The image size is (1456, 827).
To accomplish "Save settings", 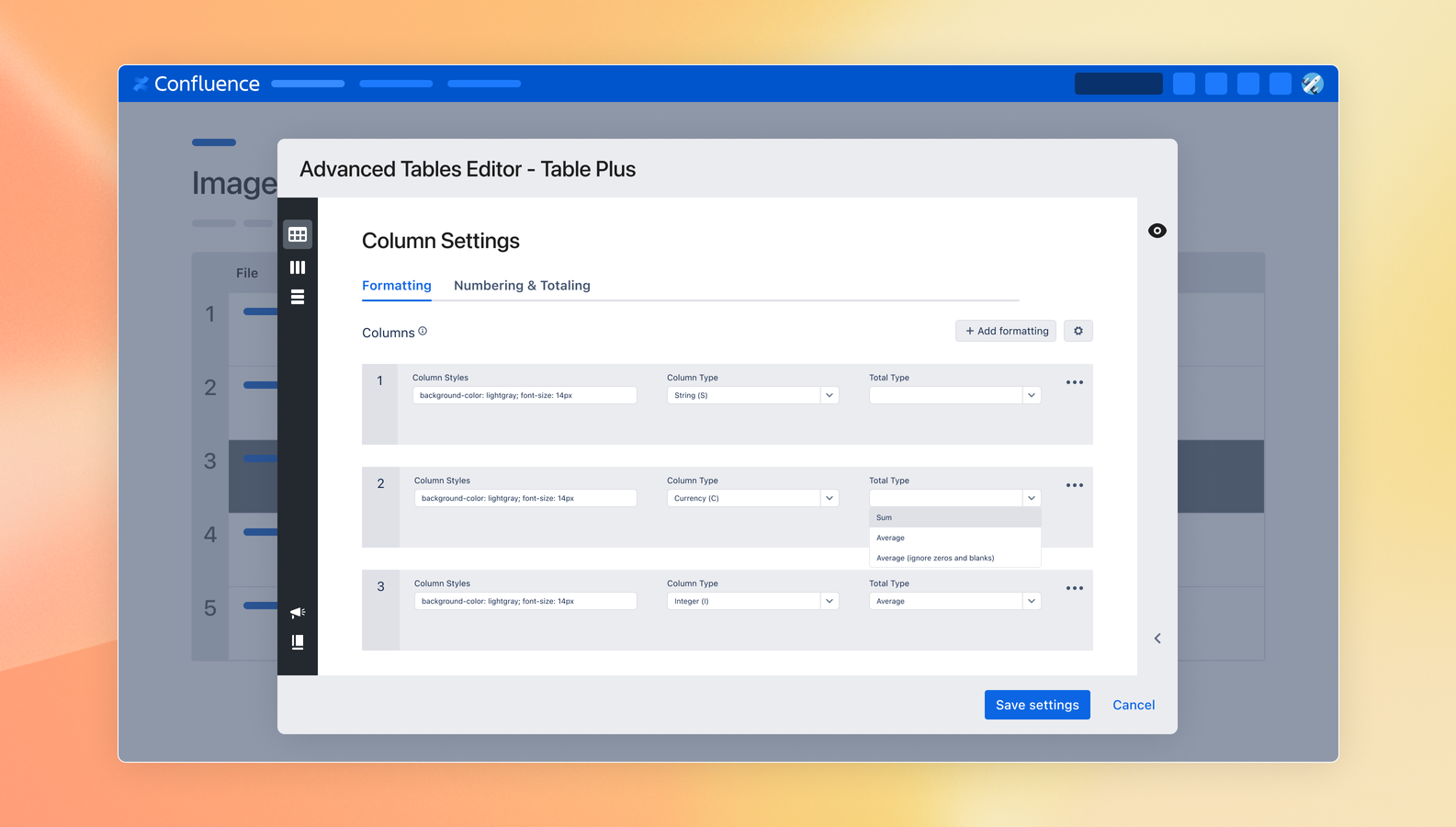I will click(1037, 705).
